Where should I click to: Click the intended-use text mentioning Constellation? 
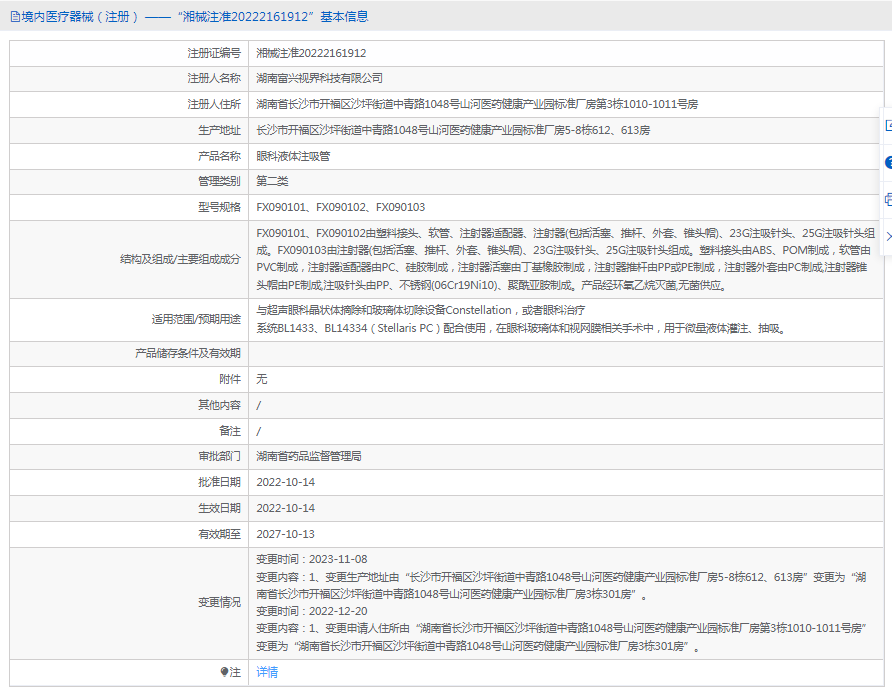coord(521,320)
